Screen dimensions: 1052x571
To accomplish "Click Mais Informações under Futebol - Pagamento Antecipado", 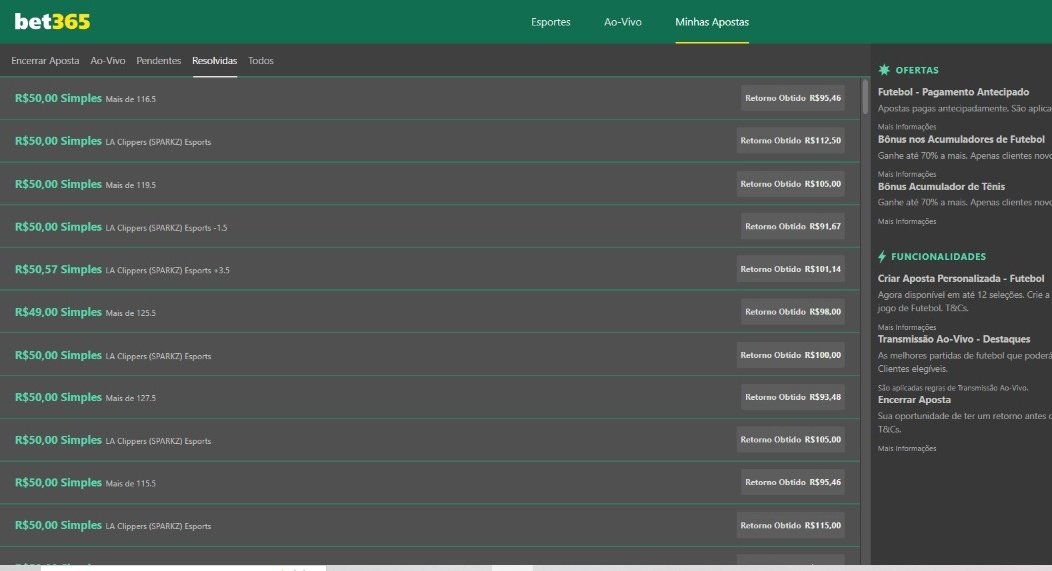I will 906,127.
